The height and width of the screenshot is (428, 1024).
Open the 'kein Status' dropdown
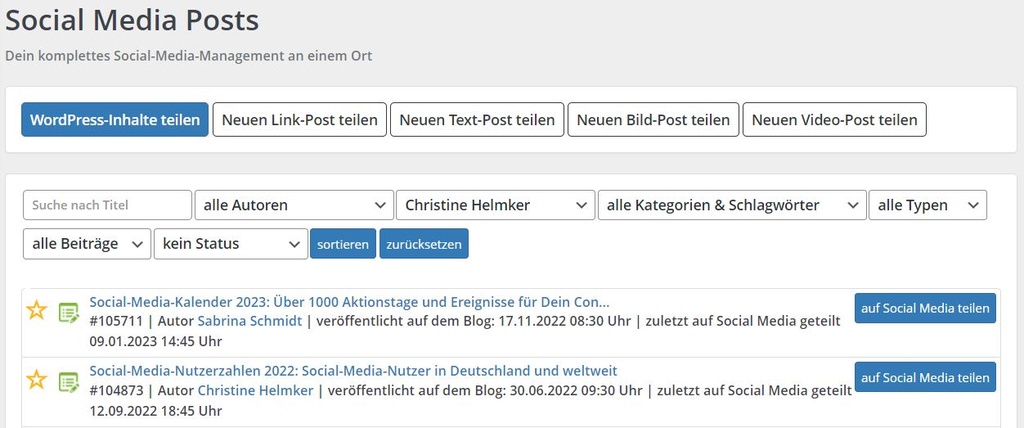pyautogui.click(x=231, y=244)
